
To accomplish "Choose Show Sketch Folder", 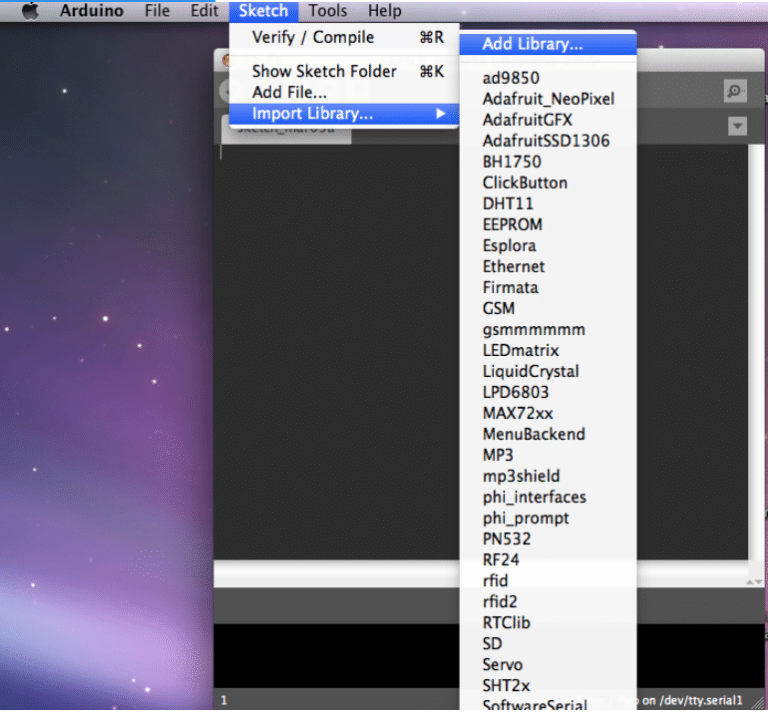I will [x=324, y=71].
